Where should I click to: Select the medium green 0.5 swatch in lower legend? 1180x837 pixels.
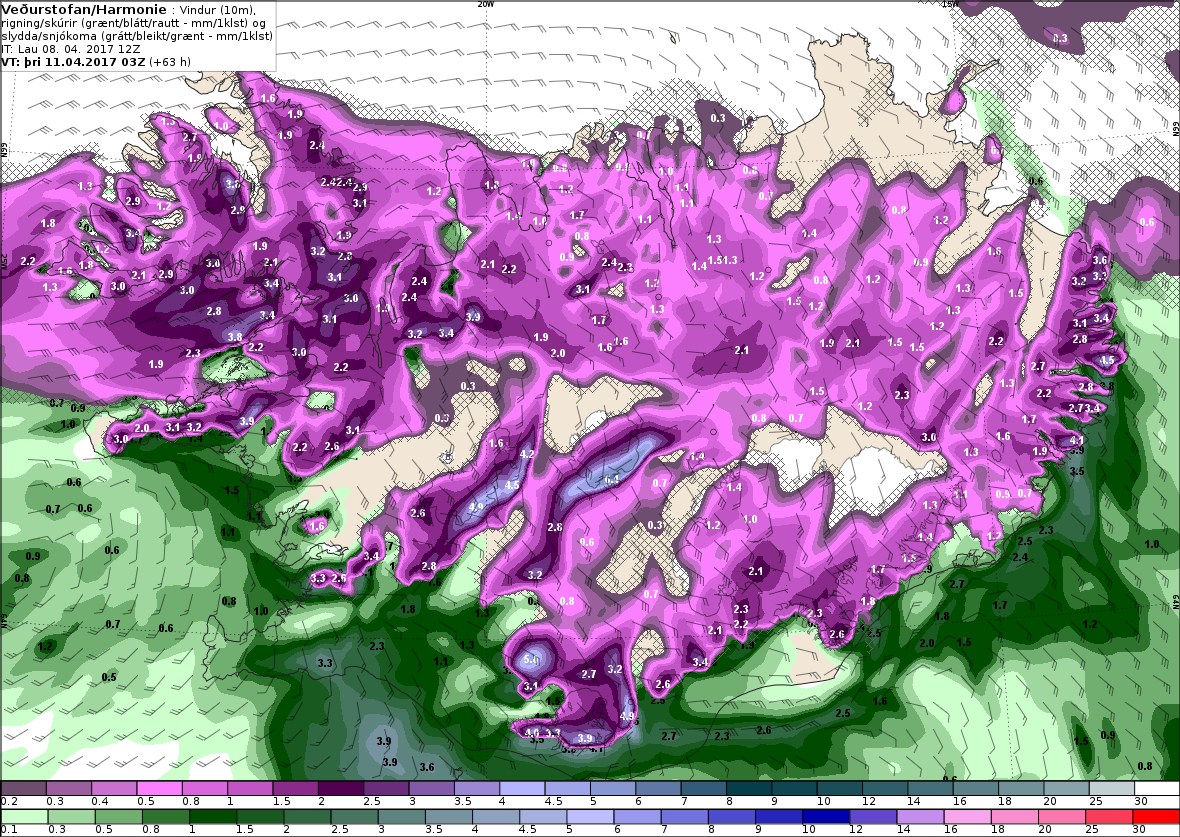tap(119, 817)
